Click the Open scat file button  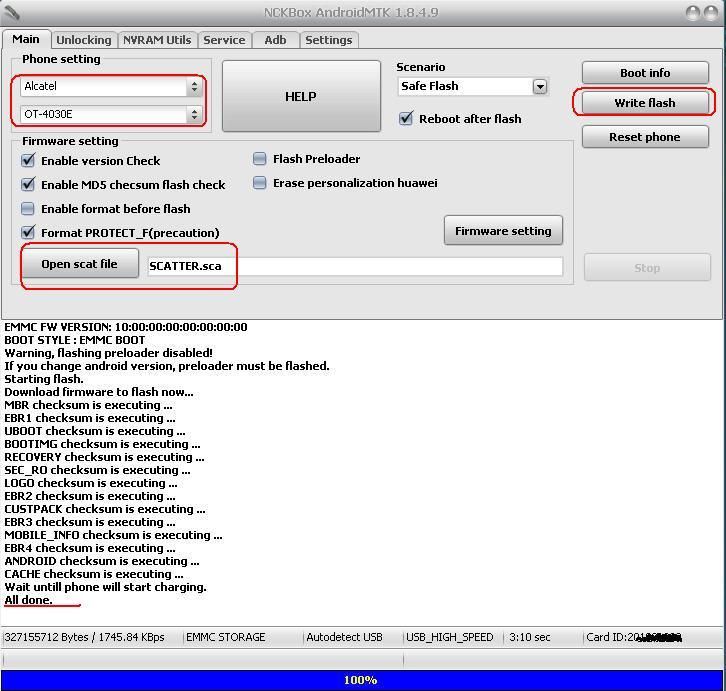pos(80,264)
